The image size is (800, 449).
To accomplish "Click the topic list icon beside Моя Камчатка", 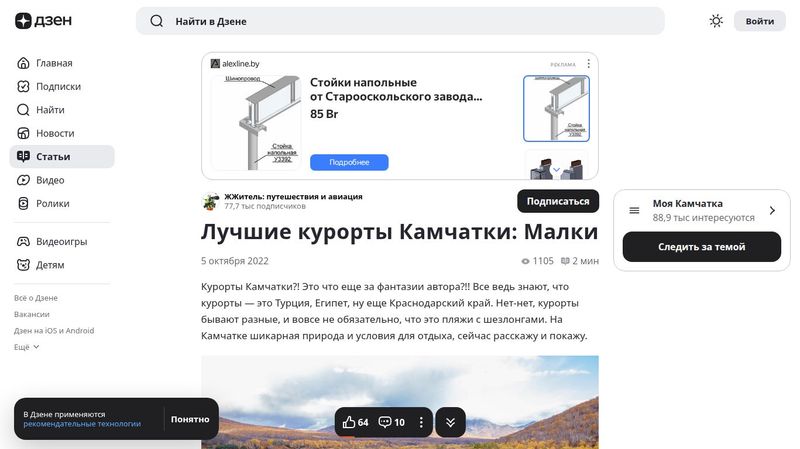I will (x=634, y=210).
